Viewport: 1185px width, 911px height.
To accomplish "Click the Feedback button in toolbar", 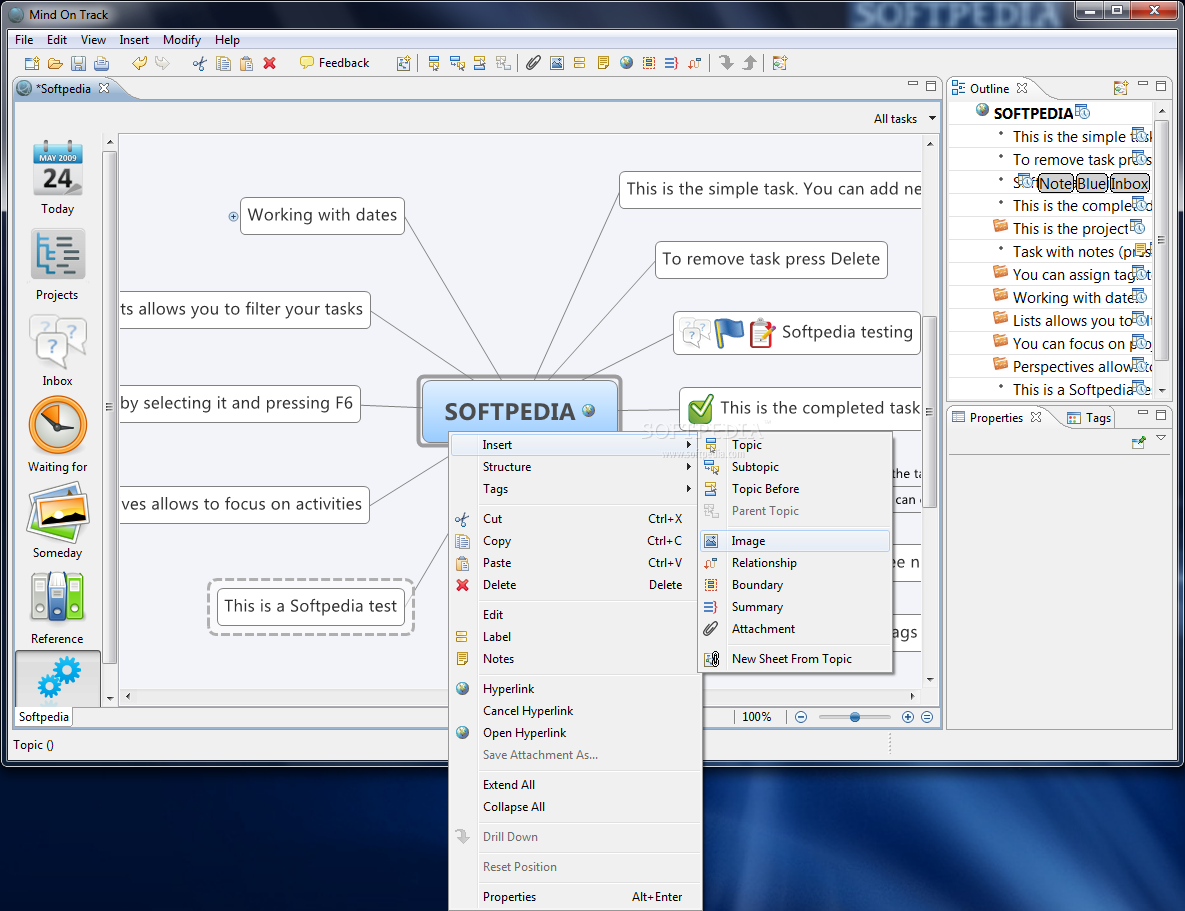I will tap(335, 63).
